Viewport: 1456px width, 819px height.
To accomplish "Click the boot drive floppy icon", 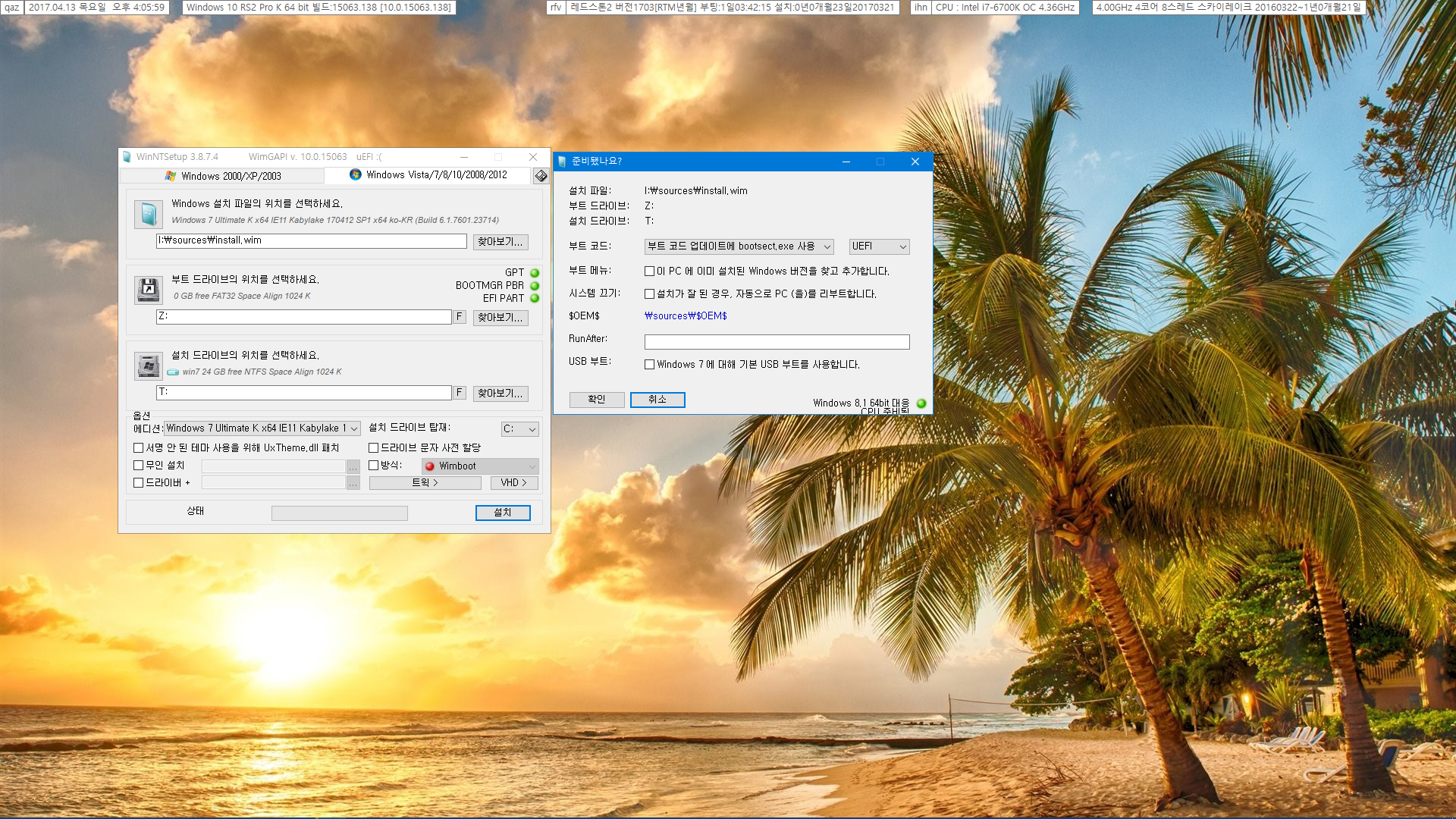I will click(x=149, y=290).
